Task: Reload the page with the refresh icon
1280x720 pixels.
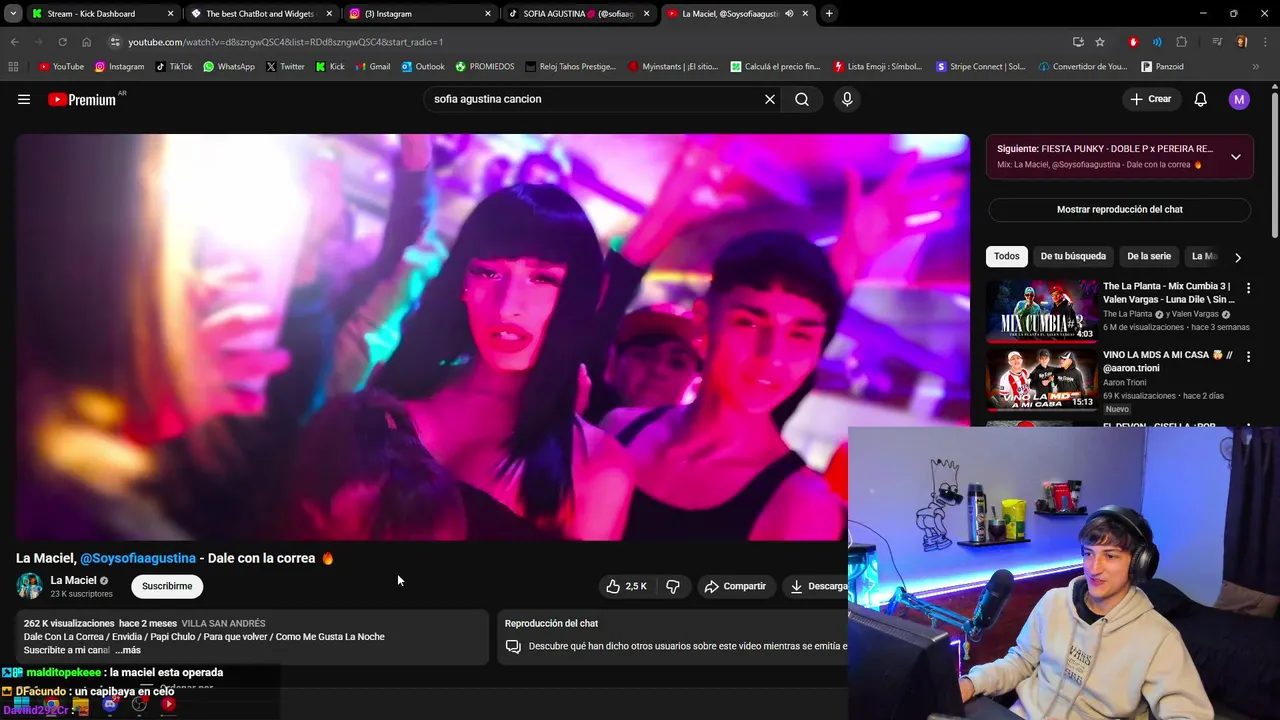Action: pyautogui.click(x=62, y=42)
